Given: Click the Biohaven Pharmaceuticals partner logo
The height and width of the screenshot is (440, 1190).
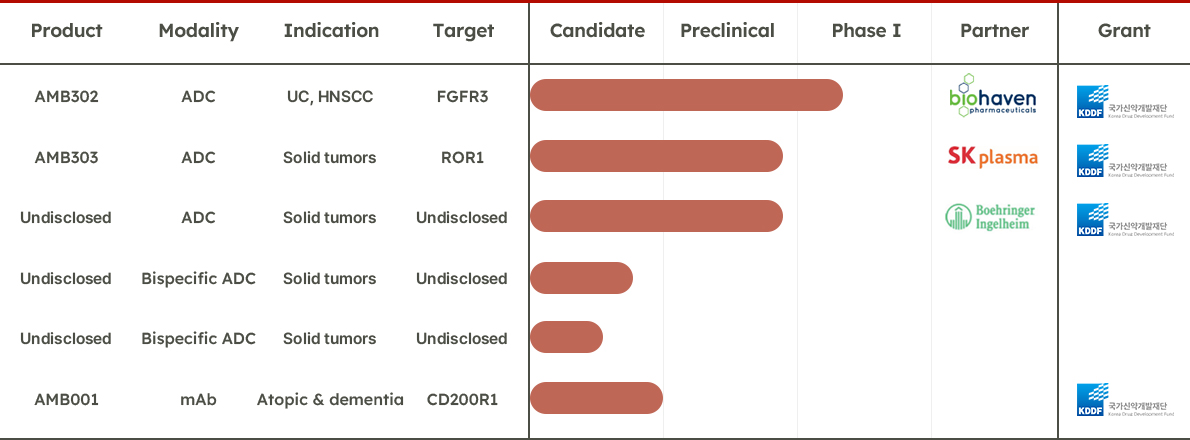Looking at the screenshot, I should point(992,96).
